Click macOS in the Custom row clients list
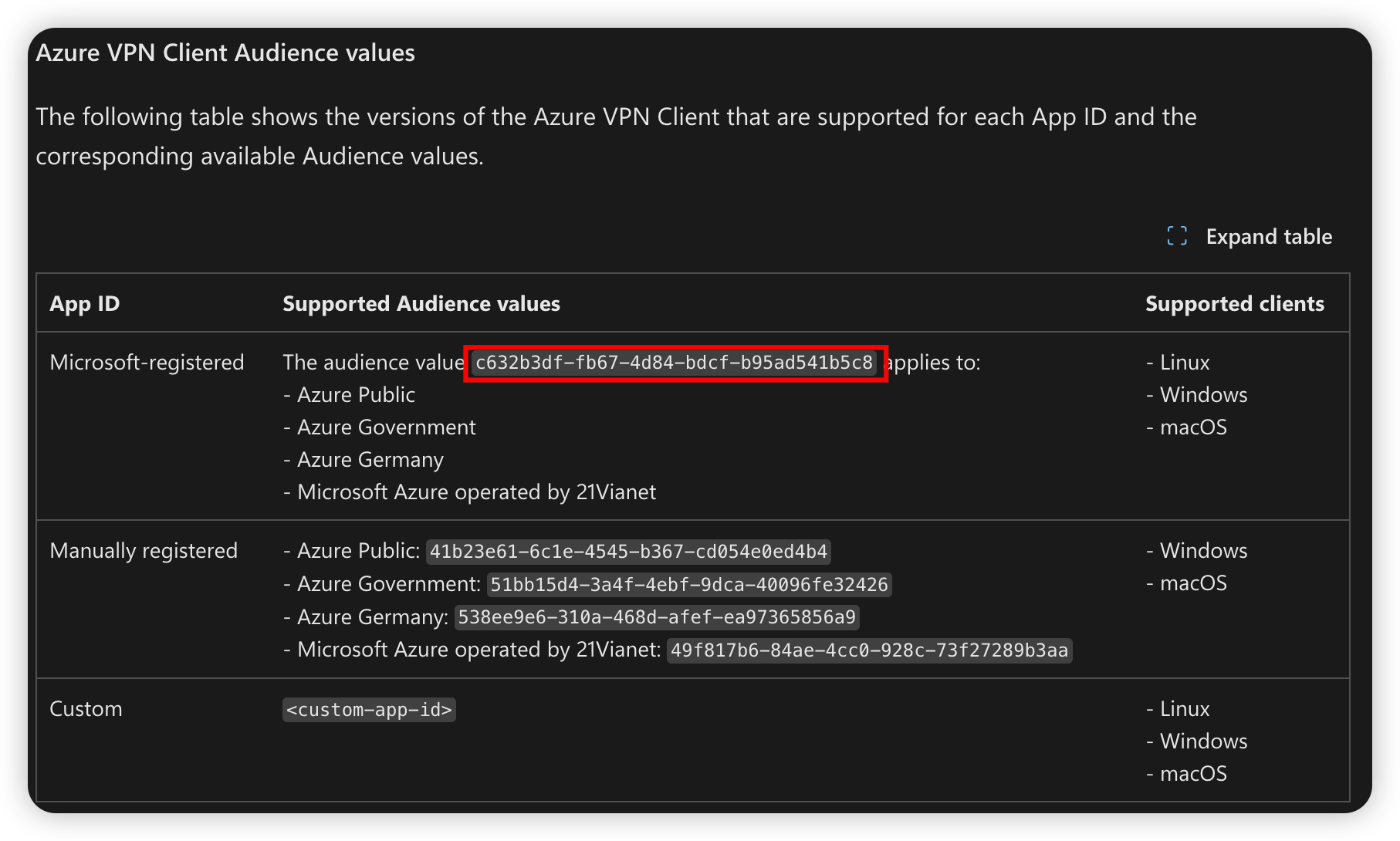The height and width of the screenshot is (841, 1400). tap(1192, 774)
